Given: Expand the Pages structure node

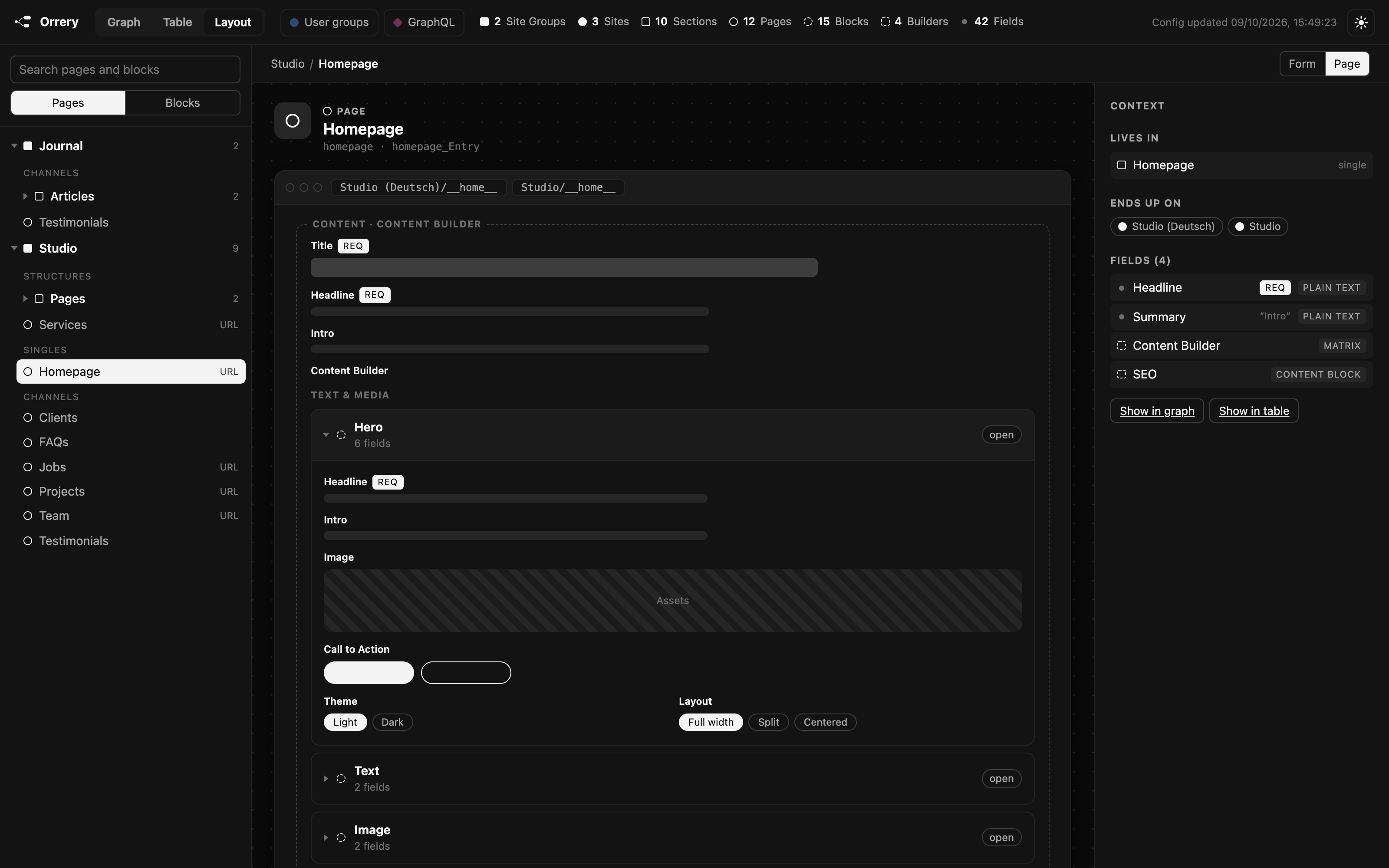Looking at the screenshot, I should (25, 299).
